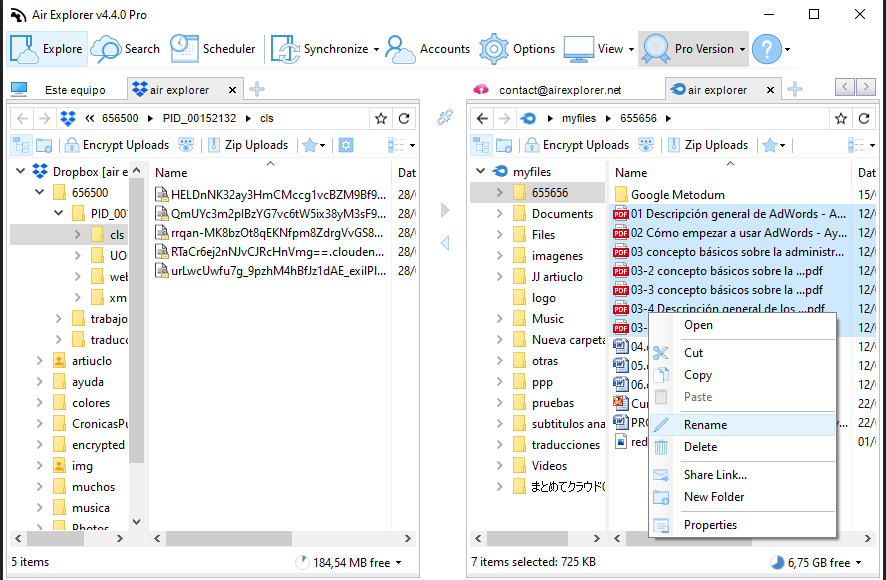
Task: Click the Dropbox logo in the left address bar
Action: point(68,118)
